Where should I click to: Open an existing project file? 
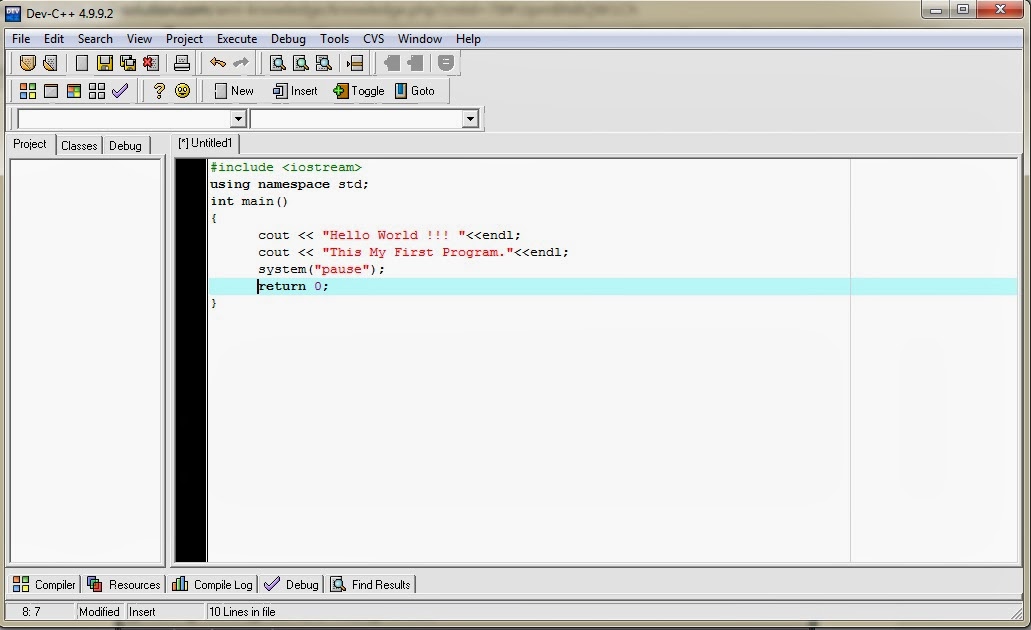point(49,62)
